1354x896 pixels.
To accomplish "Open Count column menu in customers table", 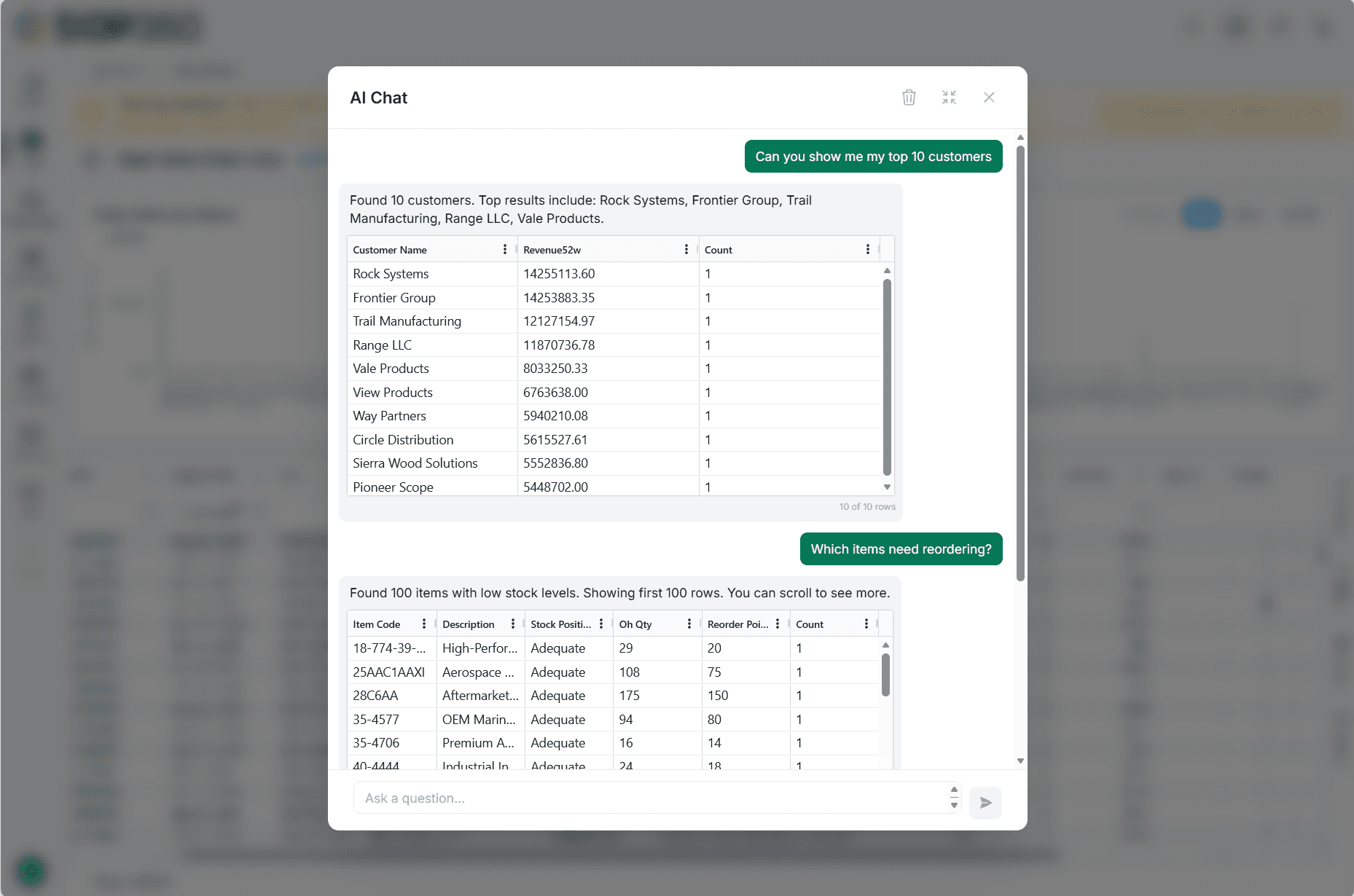I will coord(868,250).
